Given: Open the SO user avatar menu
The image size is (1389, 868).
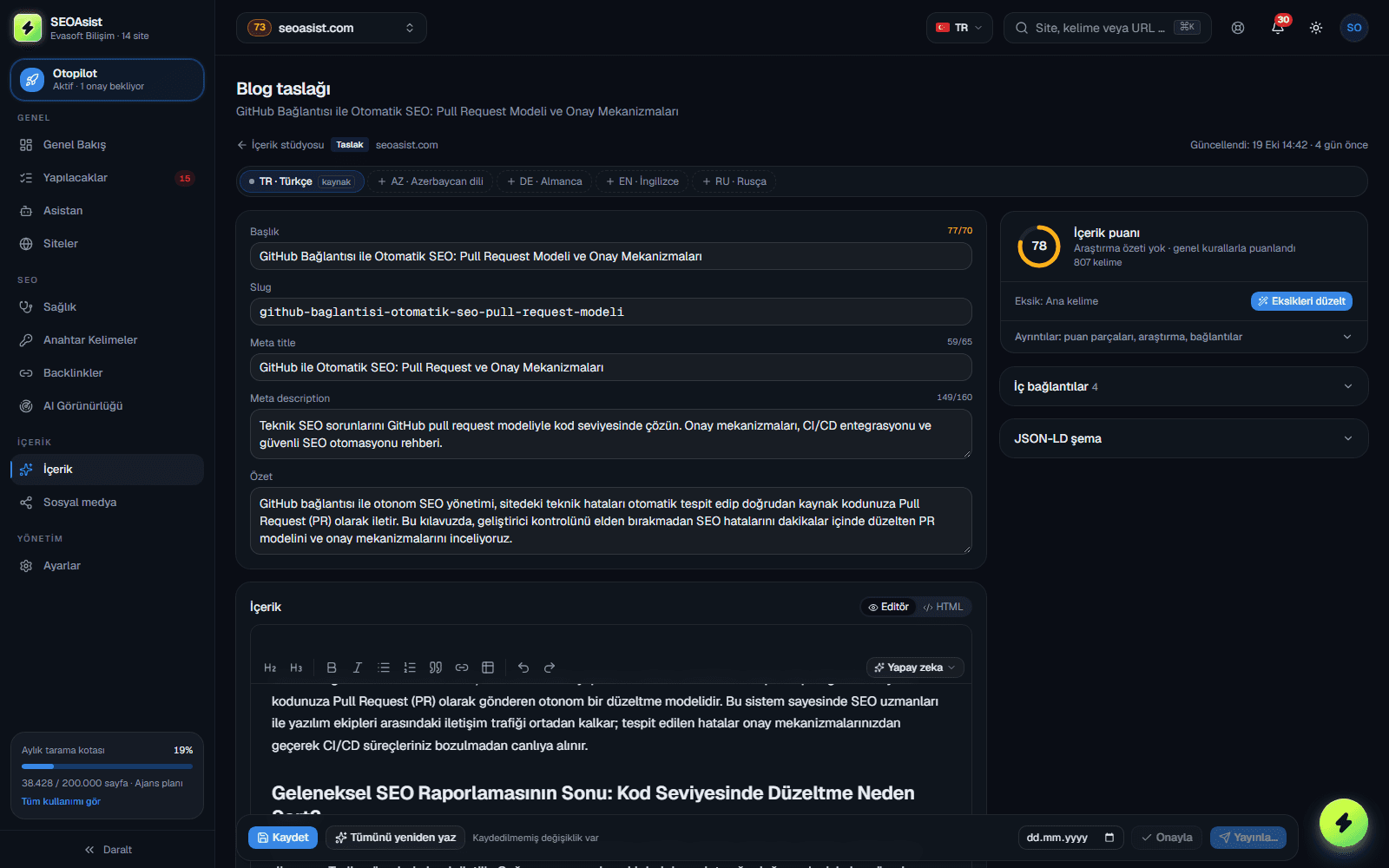Looking at the screenshot, I should click(1354, 28).
